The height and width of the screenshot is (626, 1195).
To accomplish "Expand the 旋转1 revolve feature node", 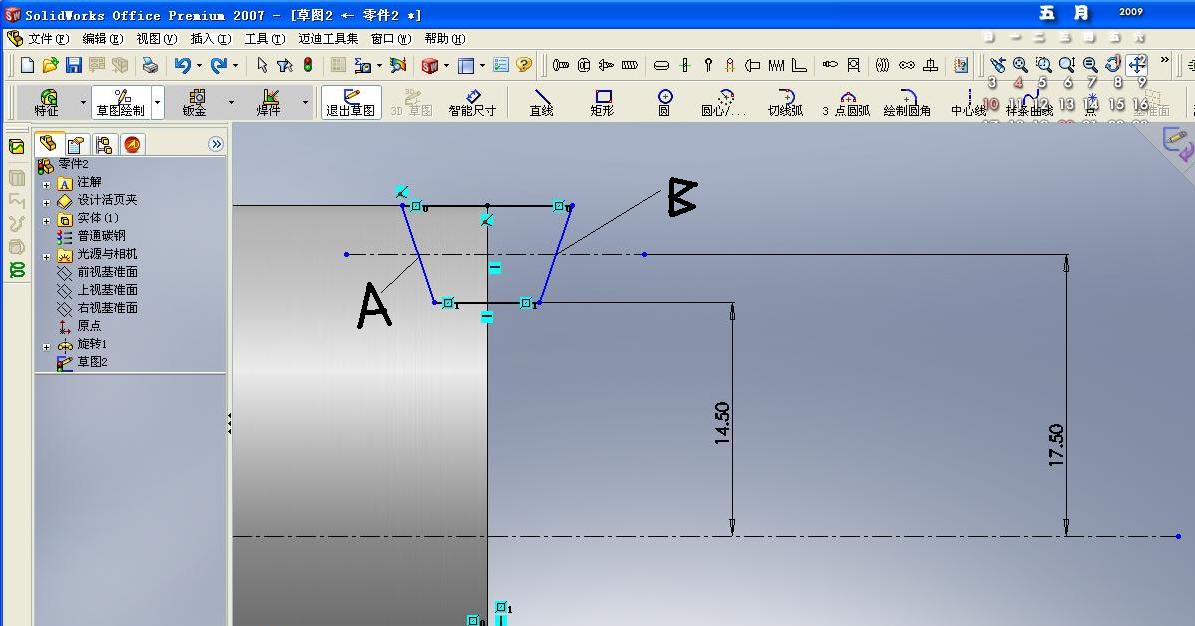I will (x=46, y=347).
